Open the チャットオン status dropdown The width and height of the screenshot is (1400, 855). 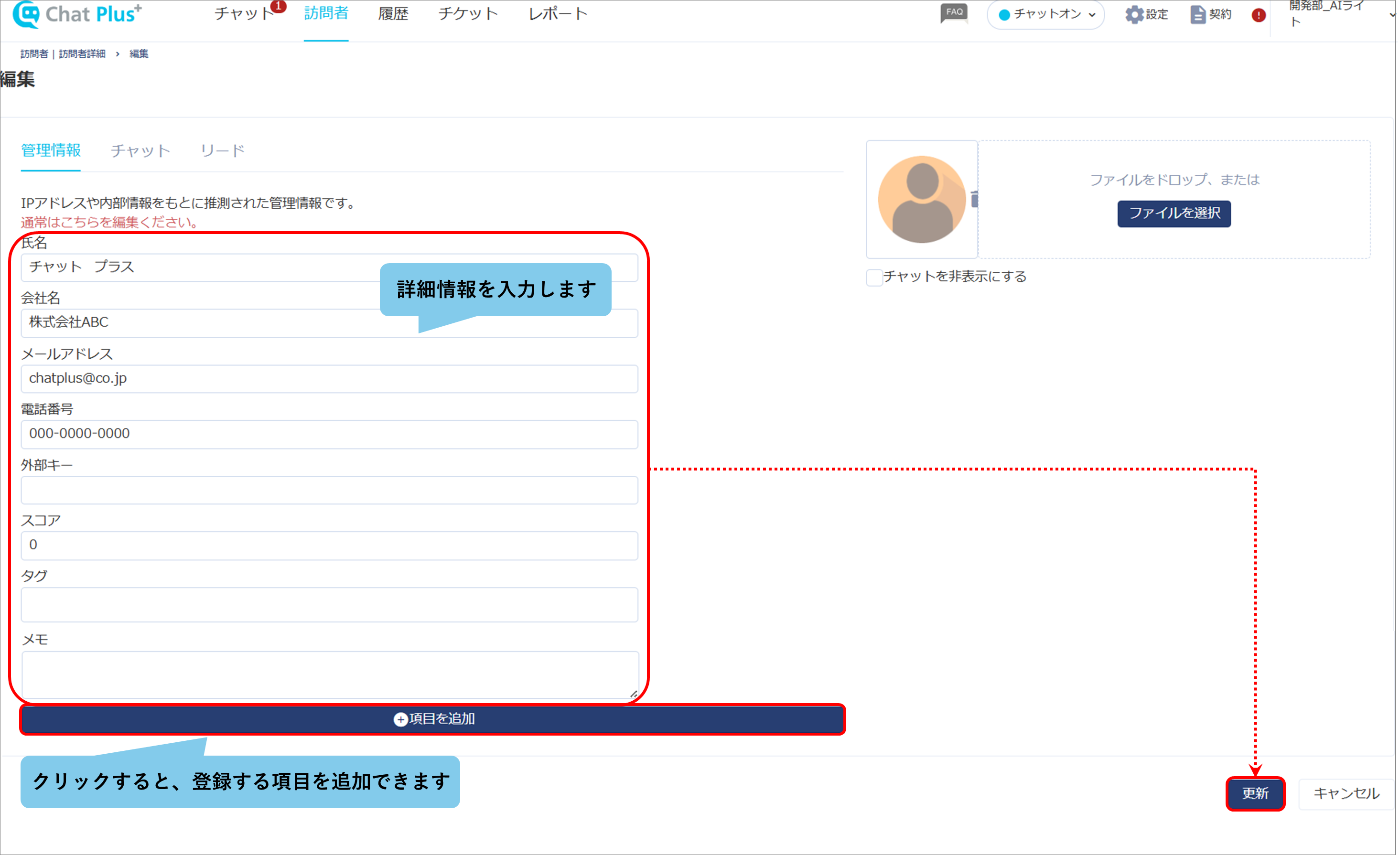coord(1046,15)
